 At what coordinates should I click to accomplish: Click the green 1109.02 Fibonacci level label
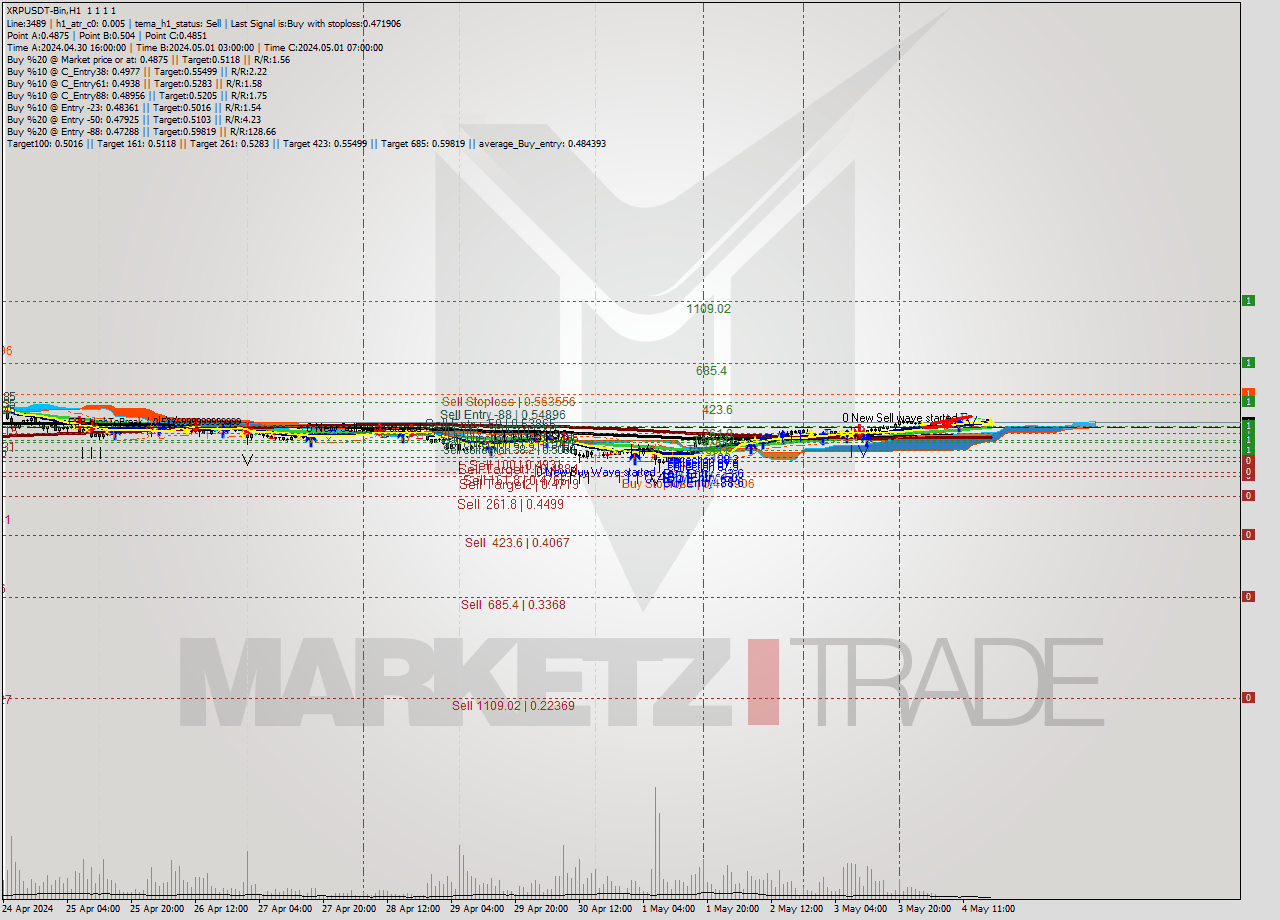708,309
